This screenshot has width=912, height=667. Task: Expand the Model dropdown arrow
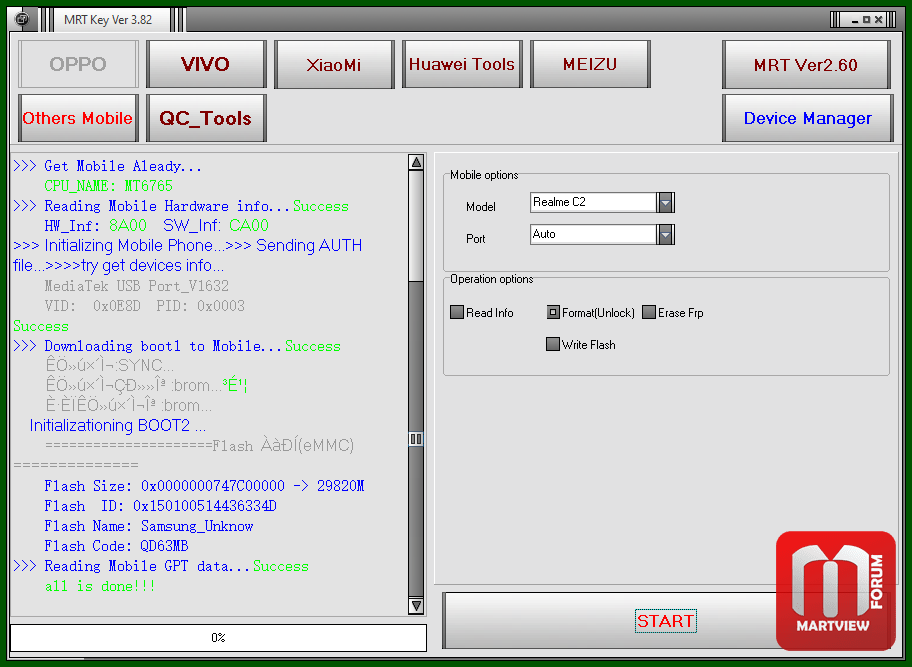(x=665, y=202)
